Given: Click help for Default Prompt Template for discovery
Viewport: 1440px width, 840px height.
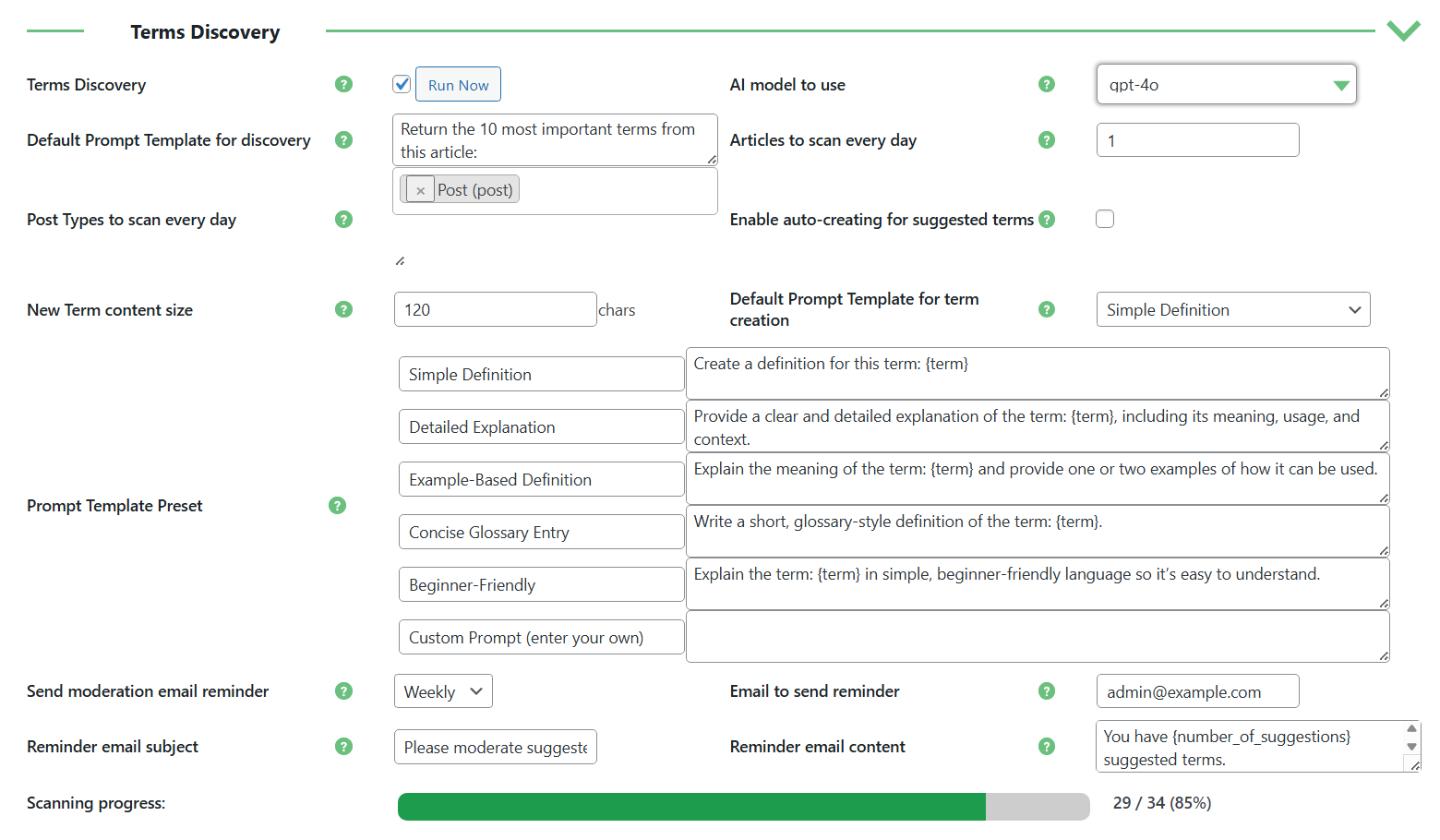Looking at the screenshot, I should point(343,139).
